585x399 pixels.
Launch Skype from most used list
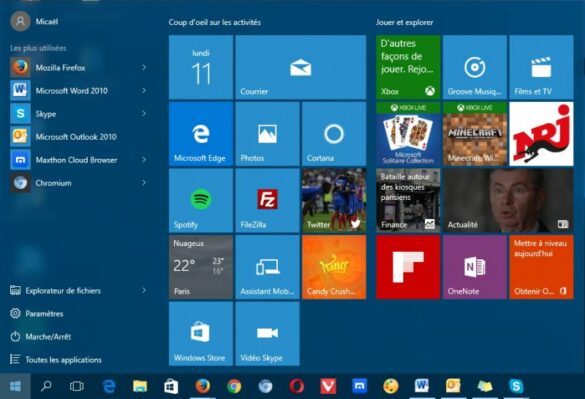point(78,113)
